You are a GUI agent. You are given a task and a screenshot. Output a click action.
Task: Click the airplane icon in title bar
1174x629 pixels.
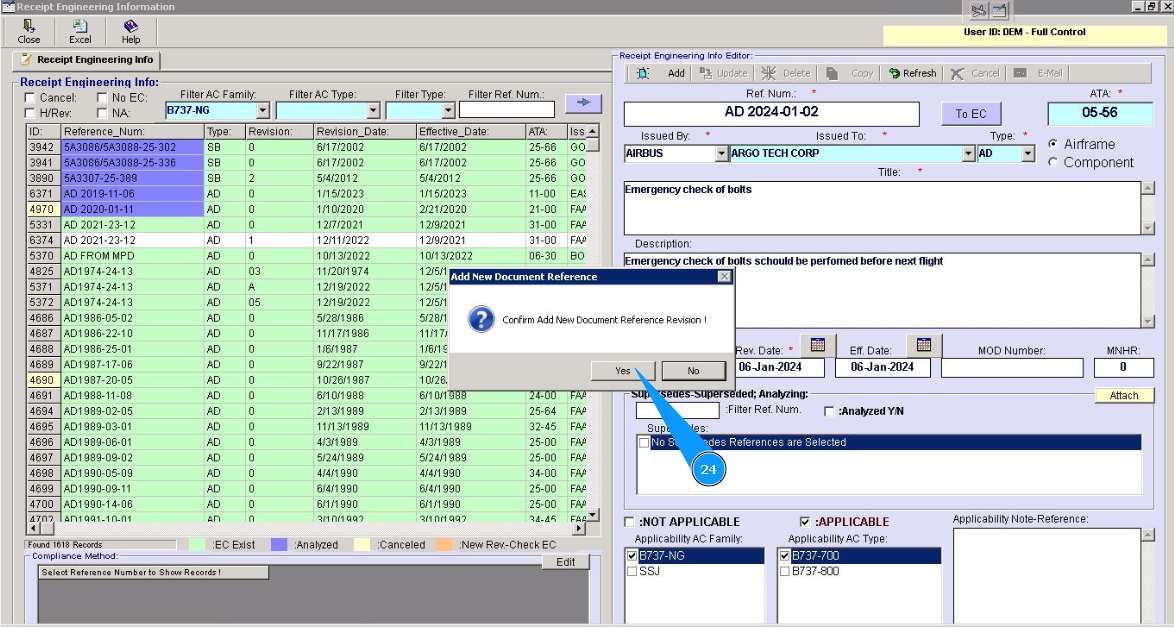(978, 11)
